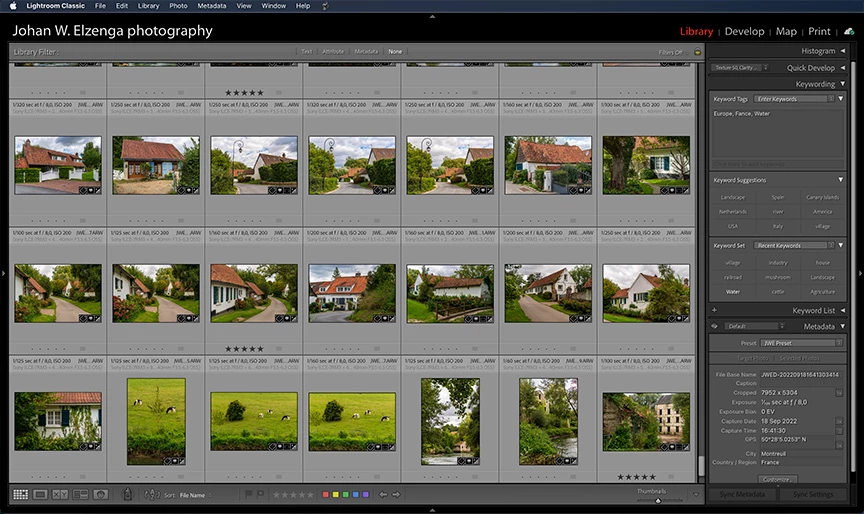Set star rating in the toolbar
The image size is (864, 514).
click(x=293, y=495)
